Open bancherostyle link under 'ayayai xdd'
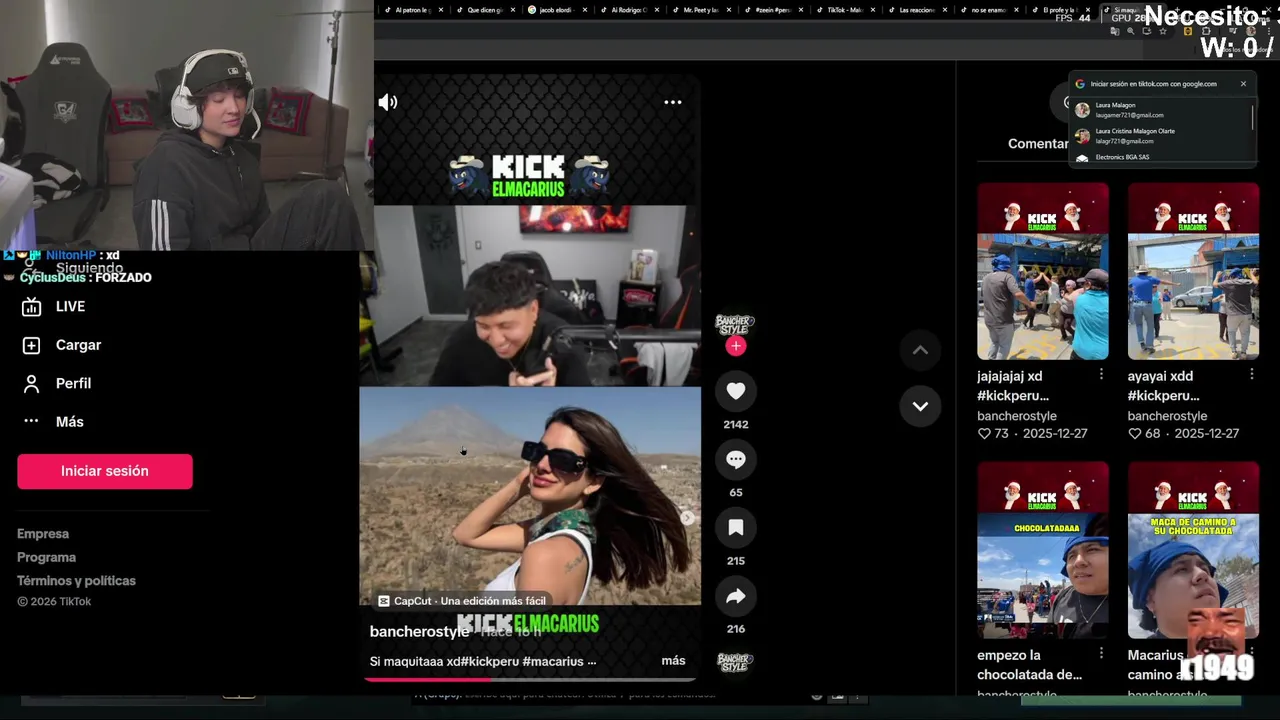 (x=1167, y=416)
